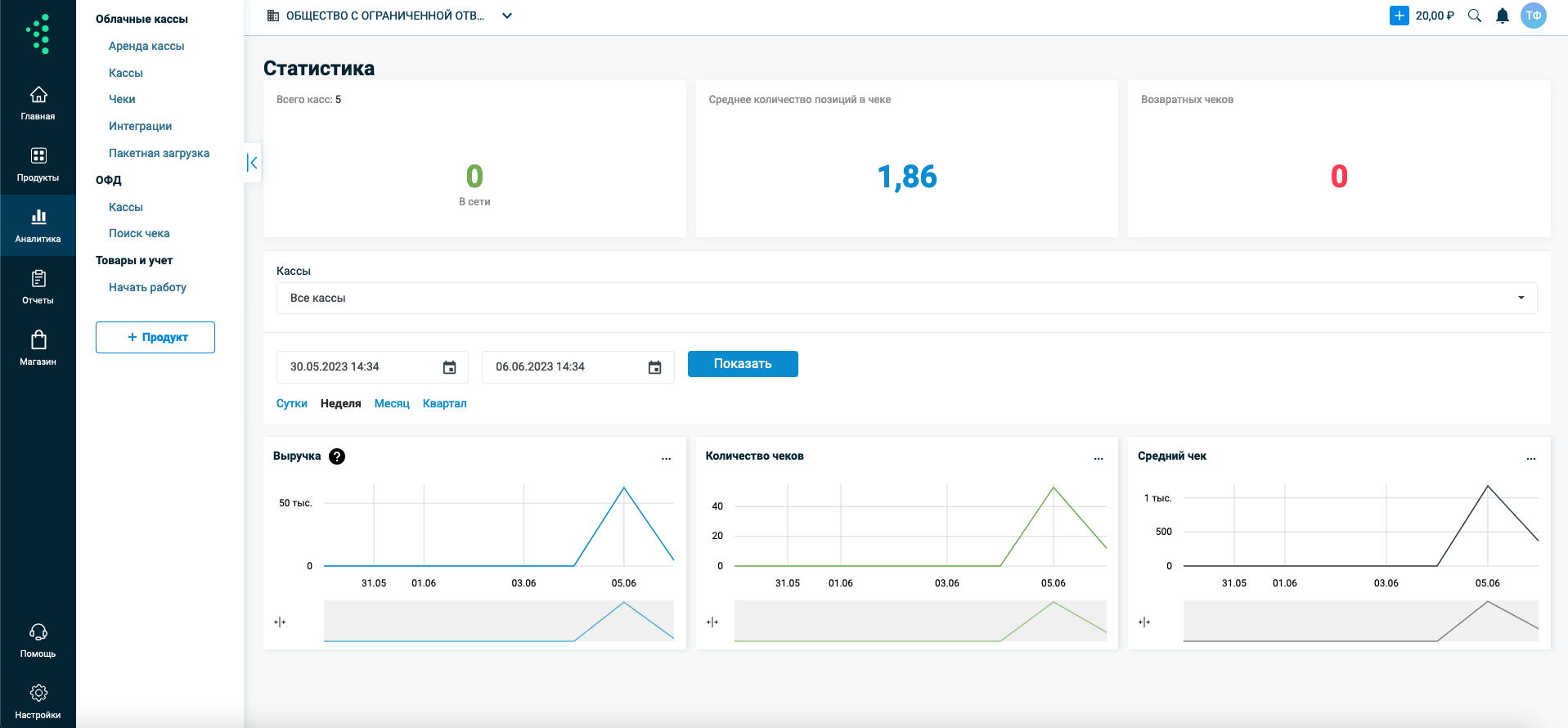The image size is (1568, 728).
Task: Open the Все кассы dropdown
Action: [x=906, y=298]
